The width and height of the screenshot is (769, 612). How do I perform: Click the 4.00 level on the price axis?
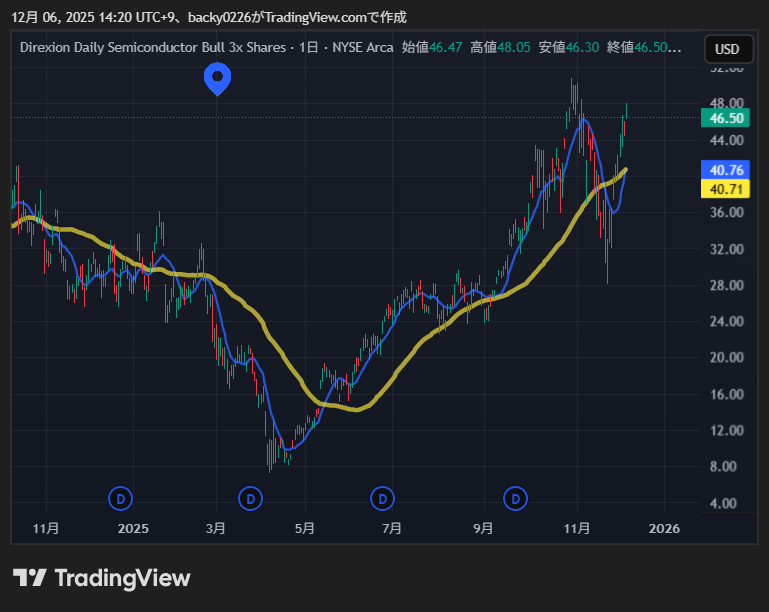tap(725, 503)
